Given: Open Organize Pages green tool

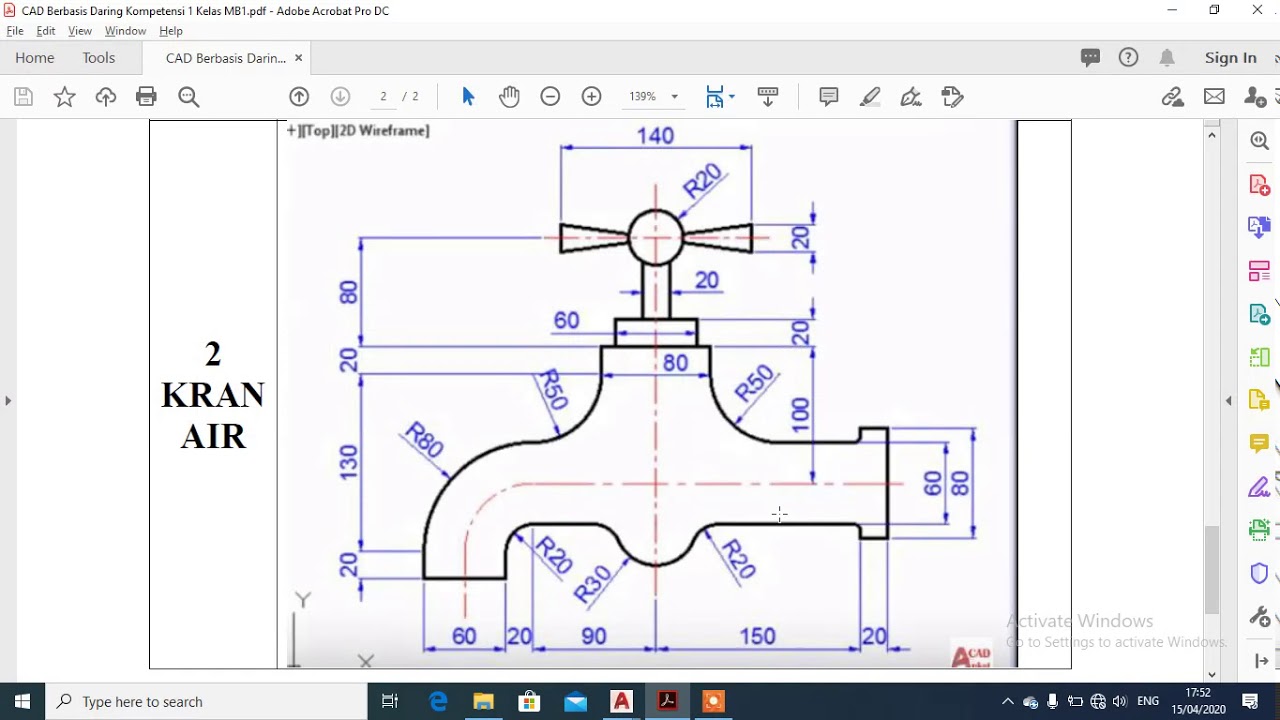Looking at the screenshot, I should pos(1259,357).
